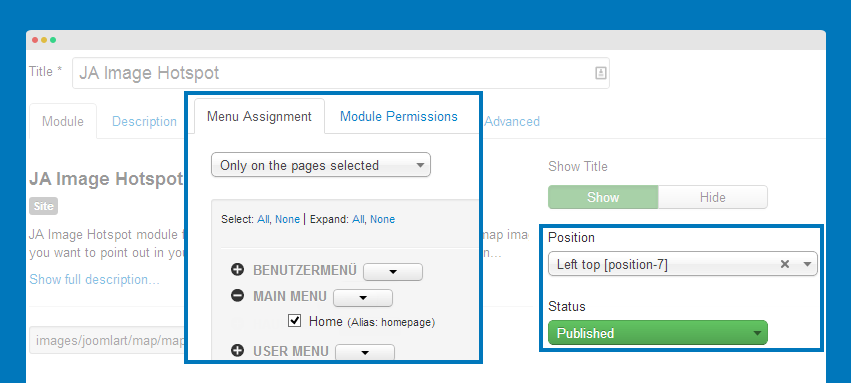
Task: Uncheck the Home menu item checkbox
Action: [295, 321]
